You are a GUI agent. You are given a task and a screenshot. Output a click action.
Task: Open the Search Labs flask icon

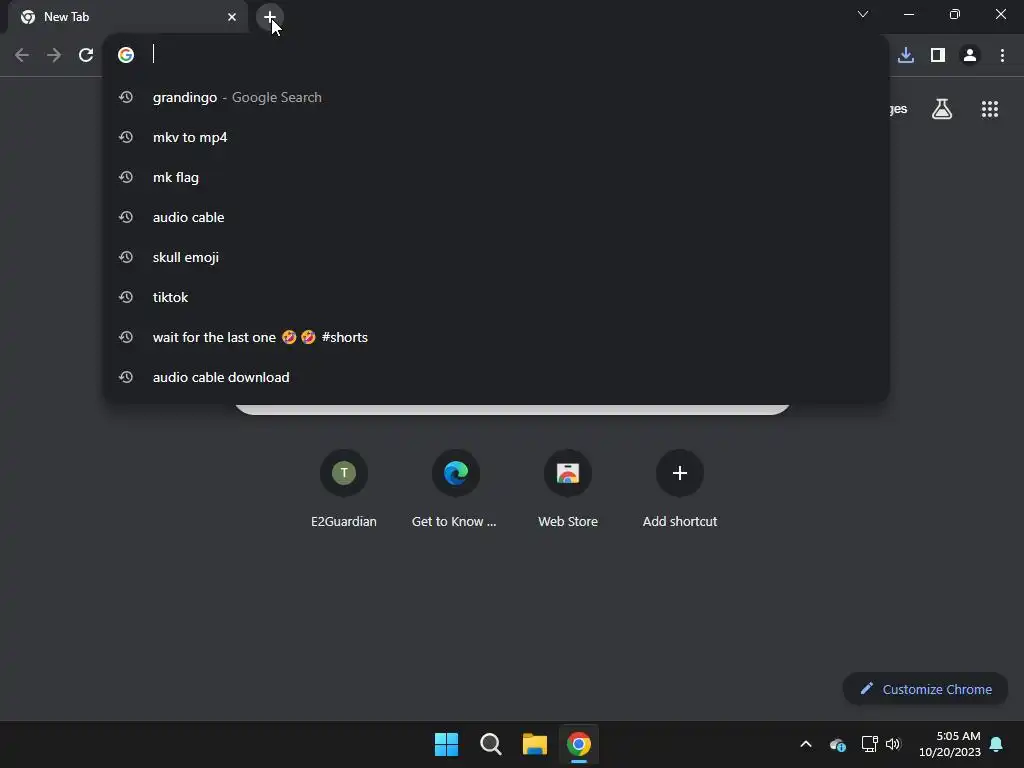coord(942,109)
